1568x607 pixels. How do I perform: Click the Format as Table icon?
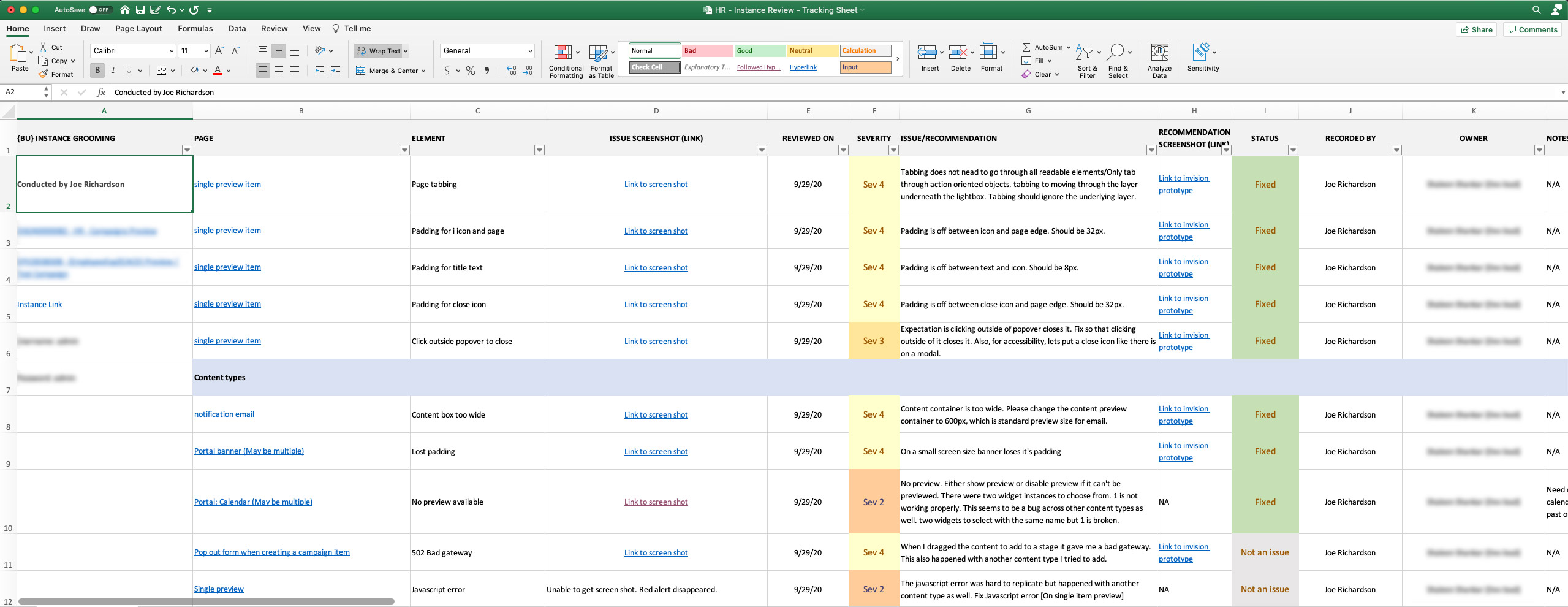(598, 53)
